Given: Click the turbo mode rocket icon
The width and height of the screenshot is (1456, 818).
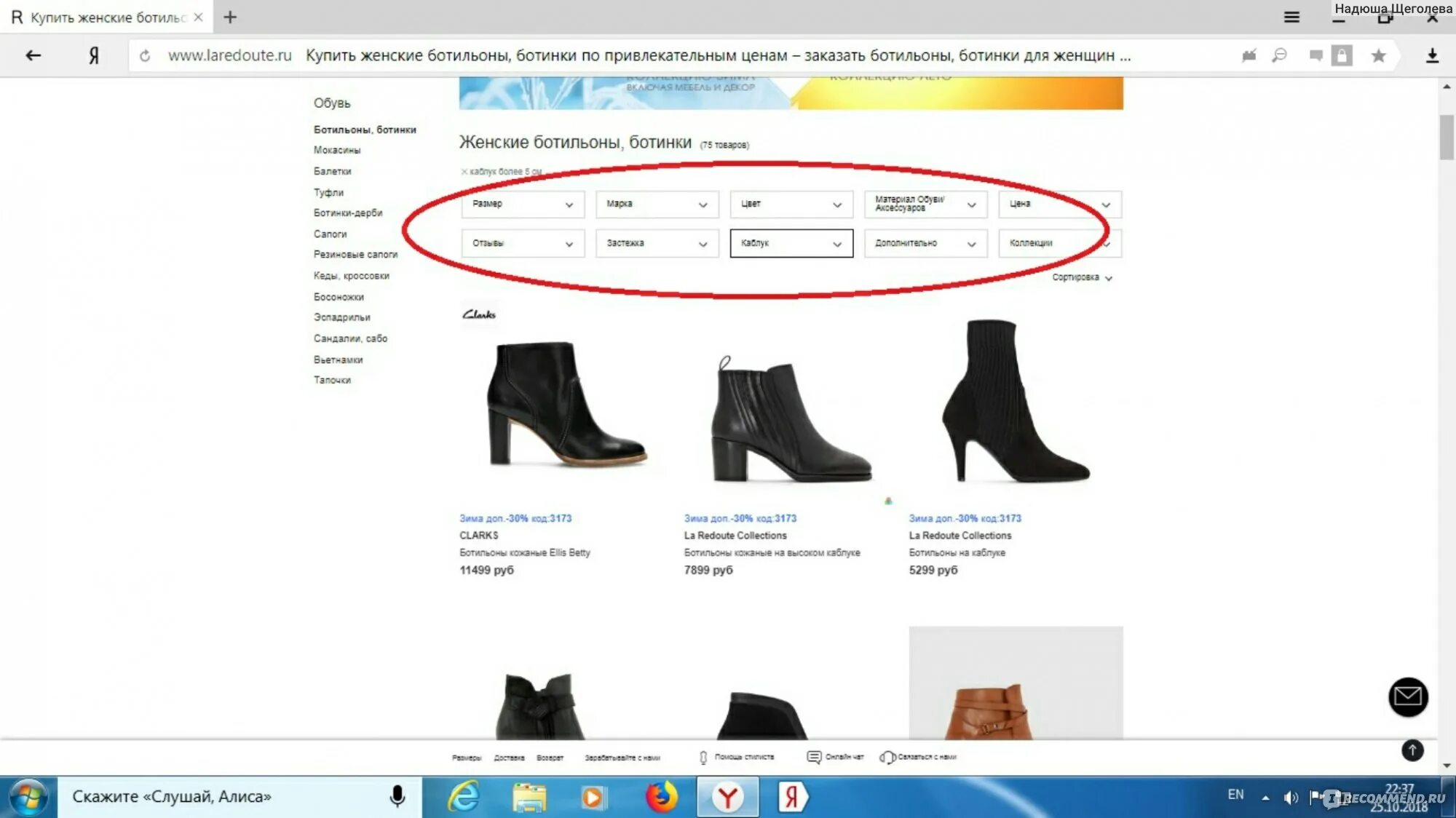Looking at the screenshot, I should (x=1249, y=55).
